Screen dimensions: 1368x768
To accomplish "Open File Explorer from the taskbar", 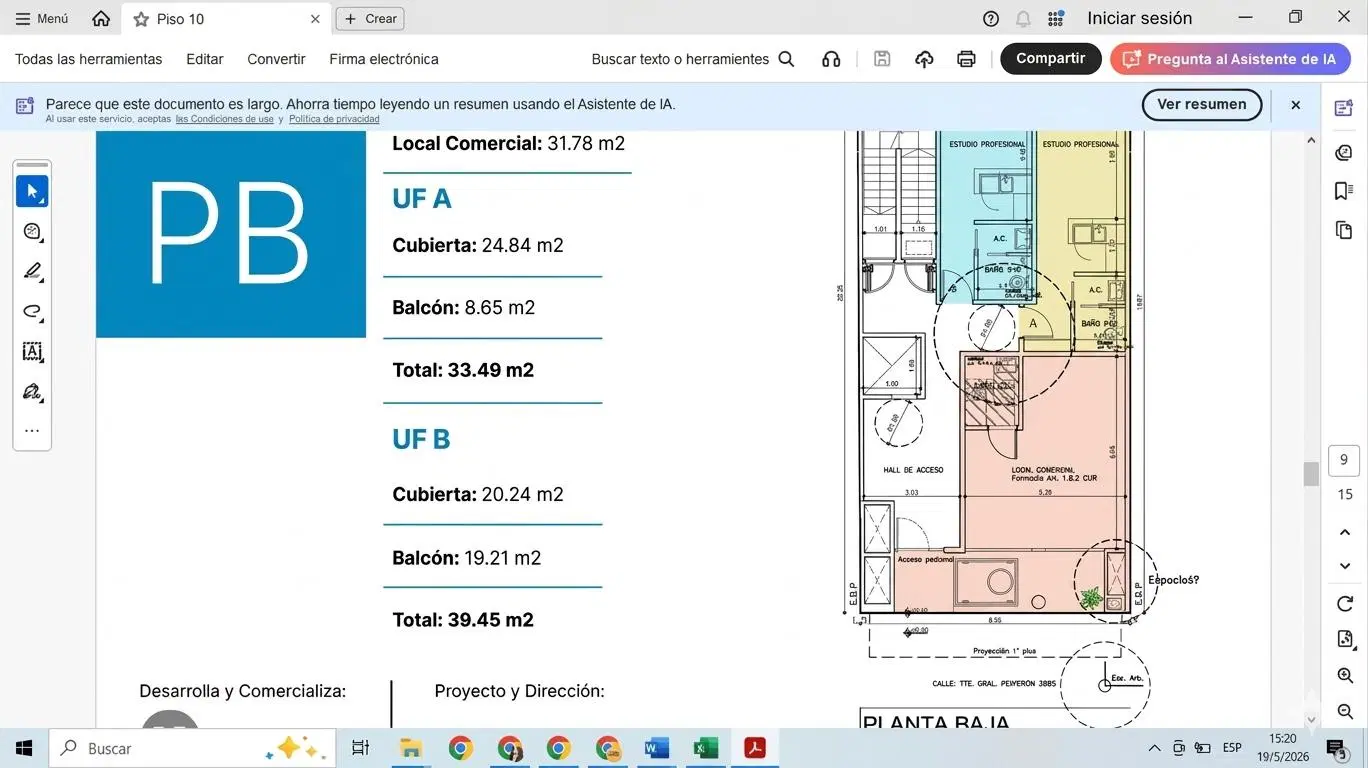I will [x=410, y=748].
